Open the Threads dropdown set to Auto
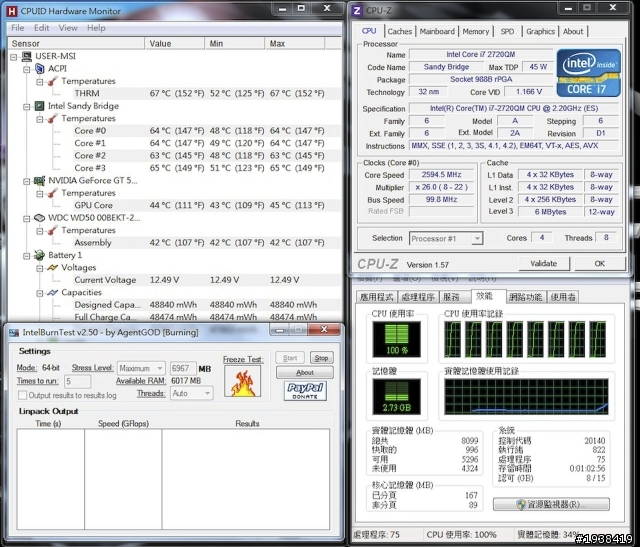 (x=191, y=393)
